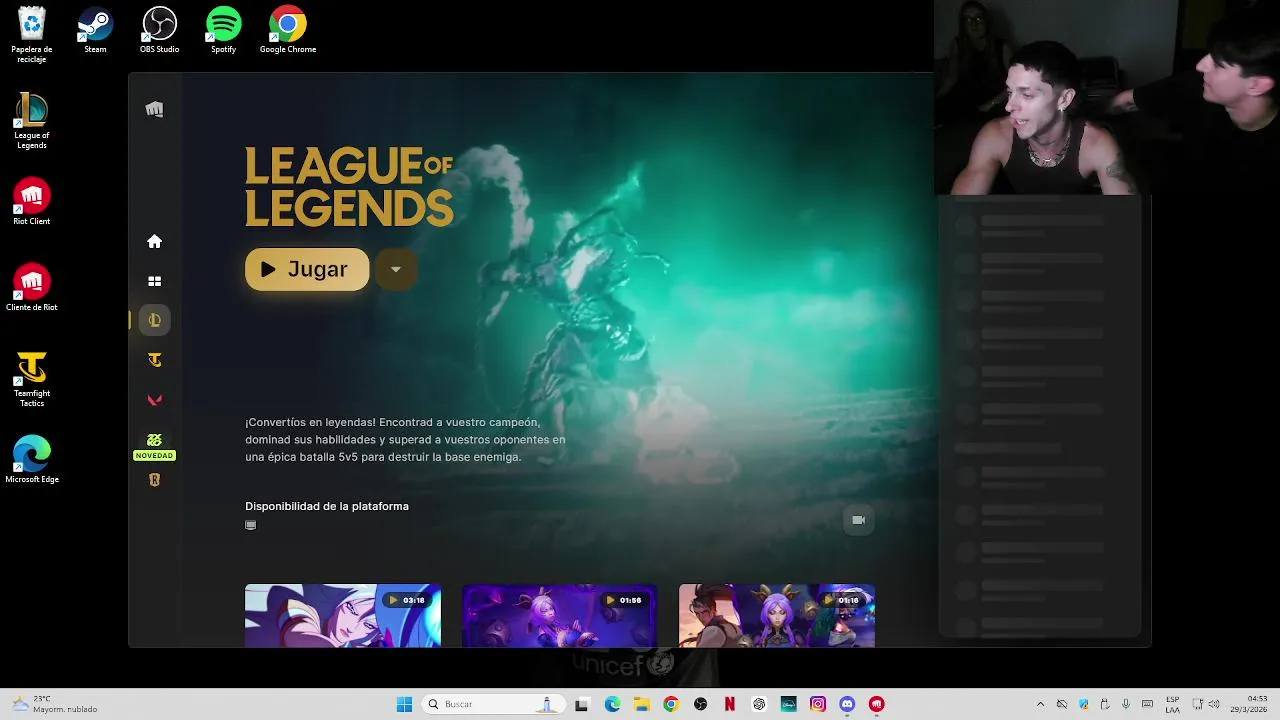Open the volume control in system tray
The width and height of the screenshot is (1280, 720).
(1214, 704)
